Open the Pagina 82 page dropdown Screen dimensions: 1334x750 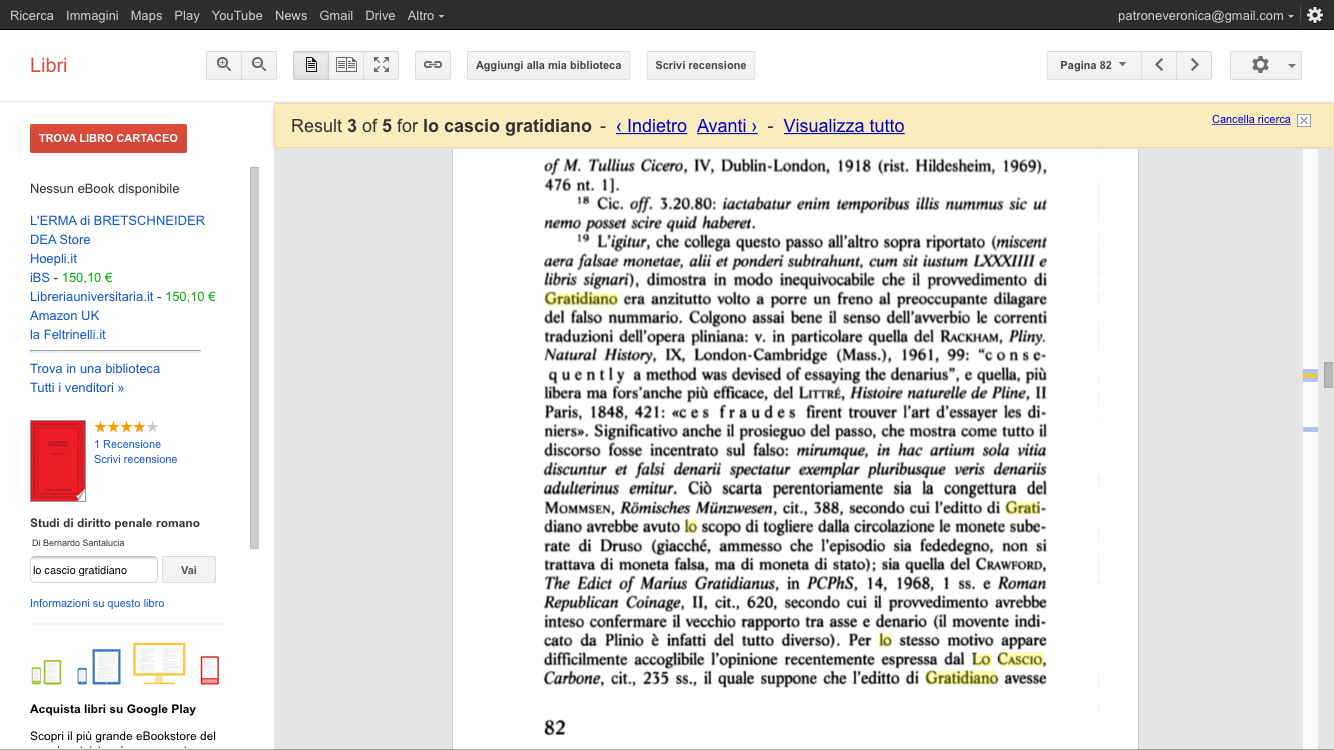pyautogui.click(x=1093, y=65)
